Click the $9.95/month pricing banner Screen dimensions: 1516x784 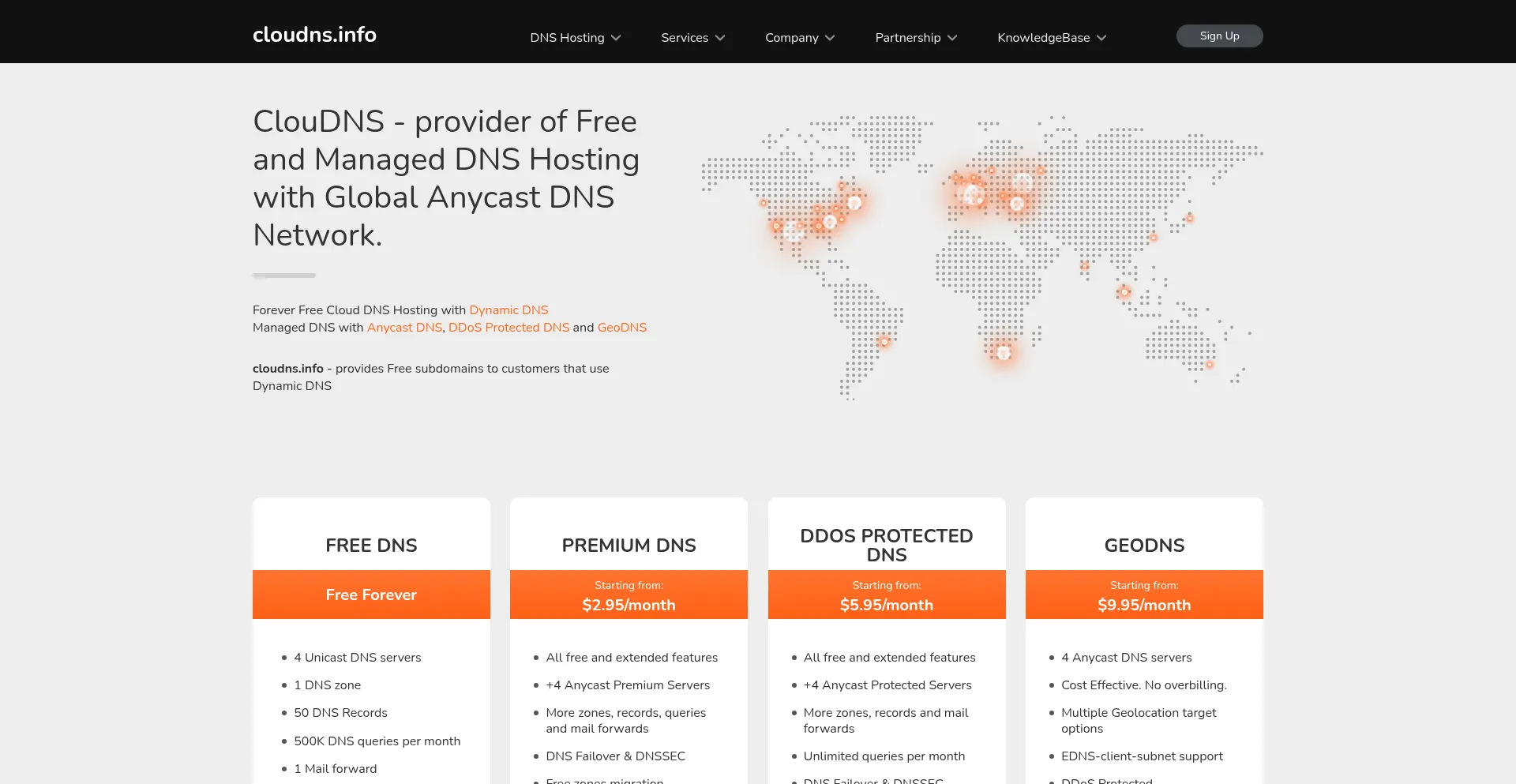(x=1144, y=595)
